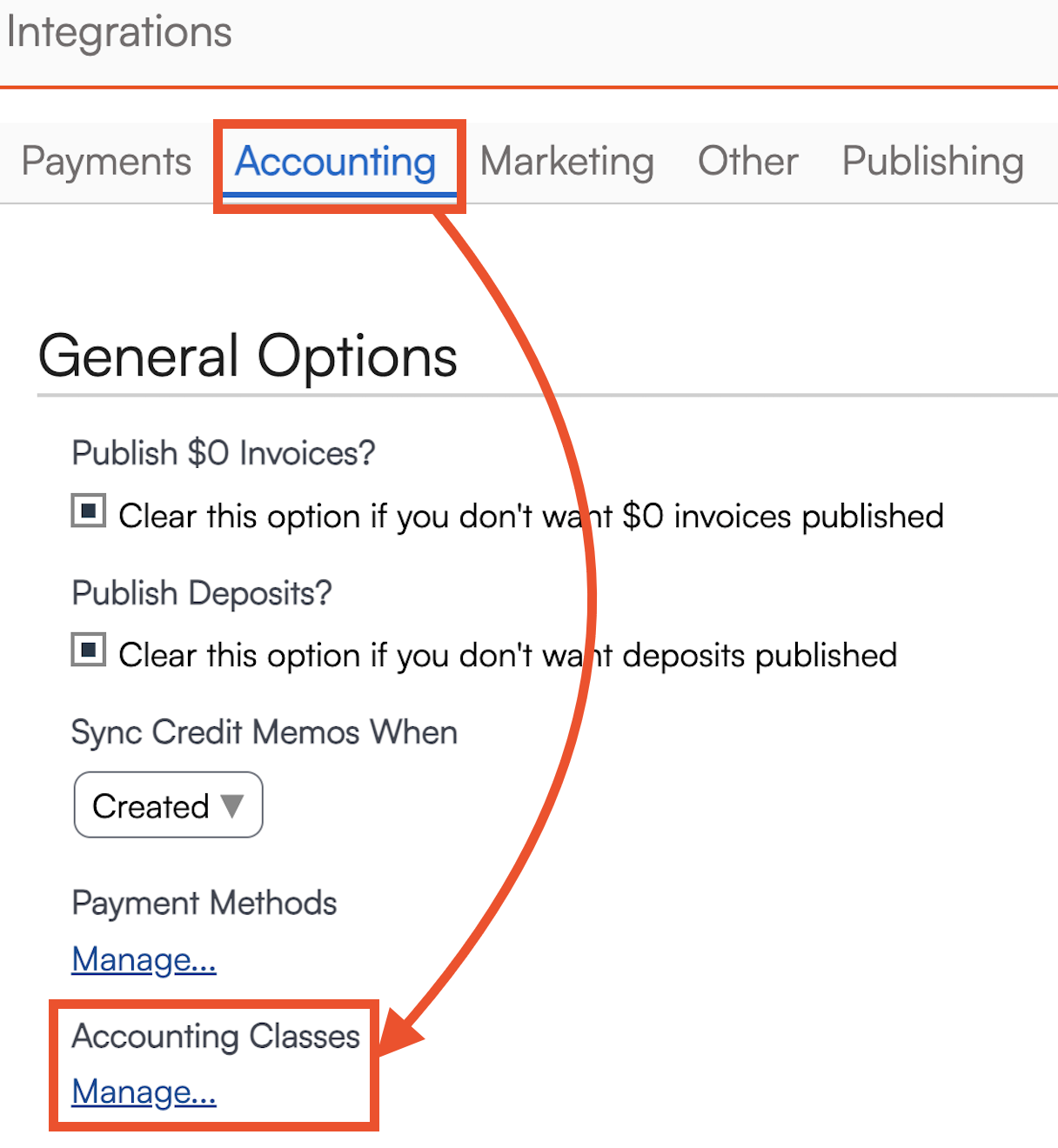Open the Marketing tab
This screenshot has width=1058, height=1148.
pyautogui.click(x=567, y=162)
